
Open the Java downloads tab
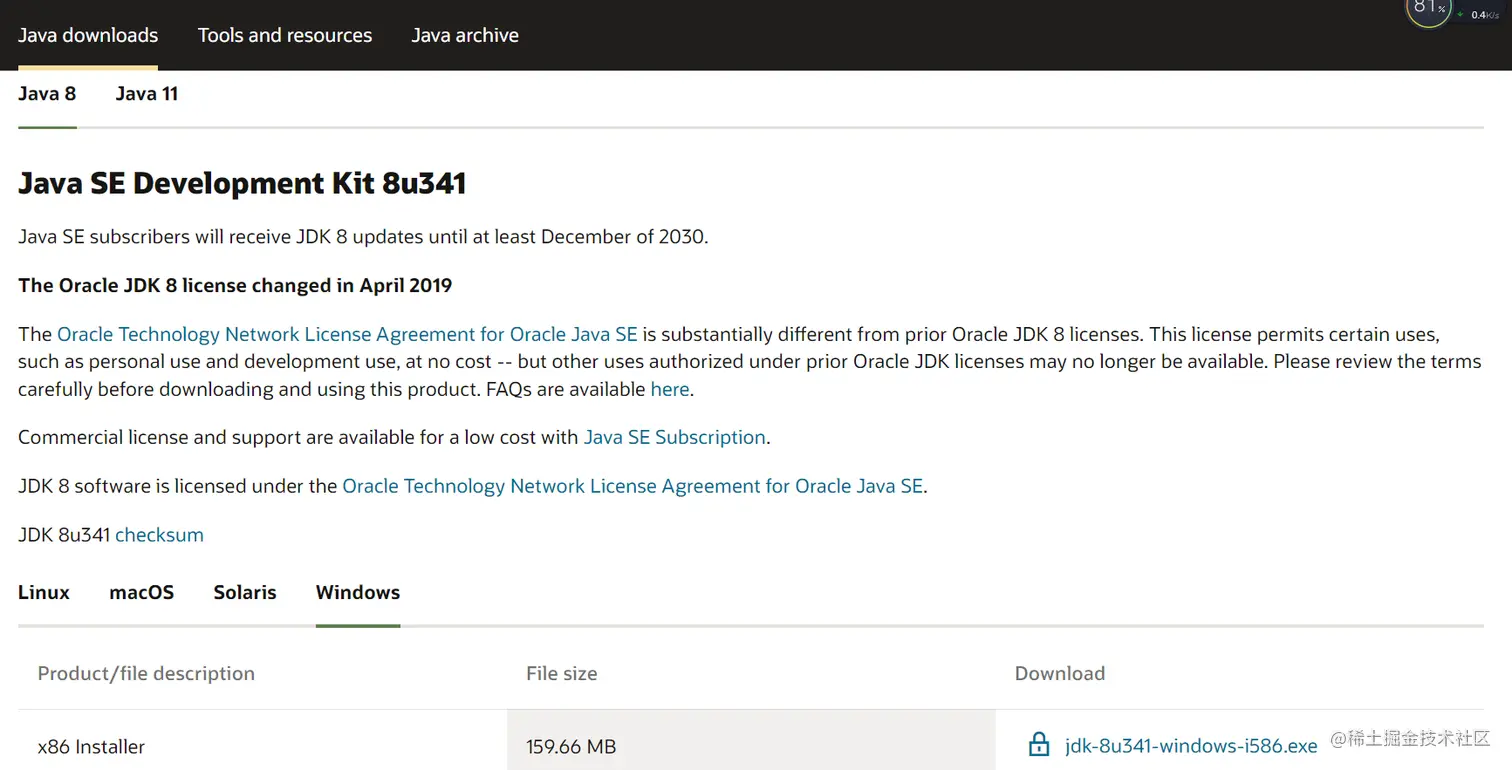pos(88,35)
